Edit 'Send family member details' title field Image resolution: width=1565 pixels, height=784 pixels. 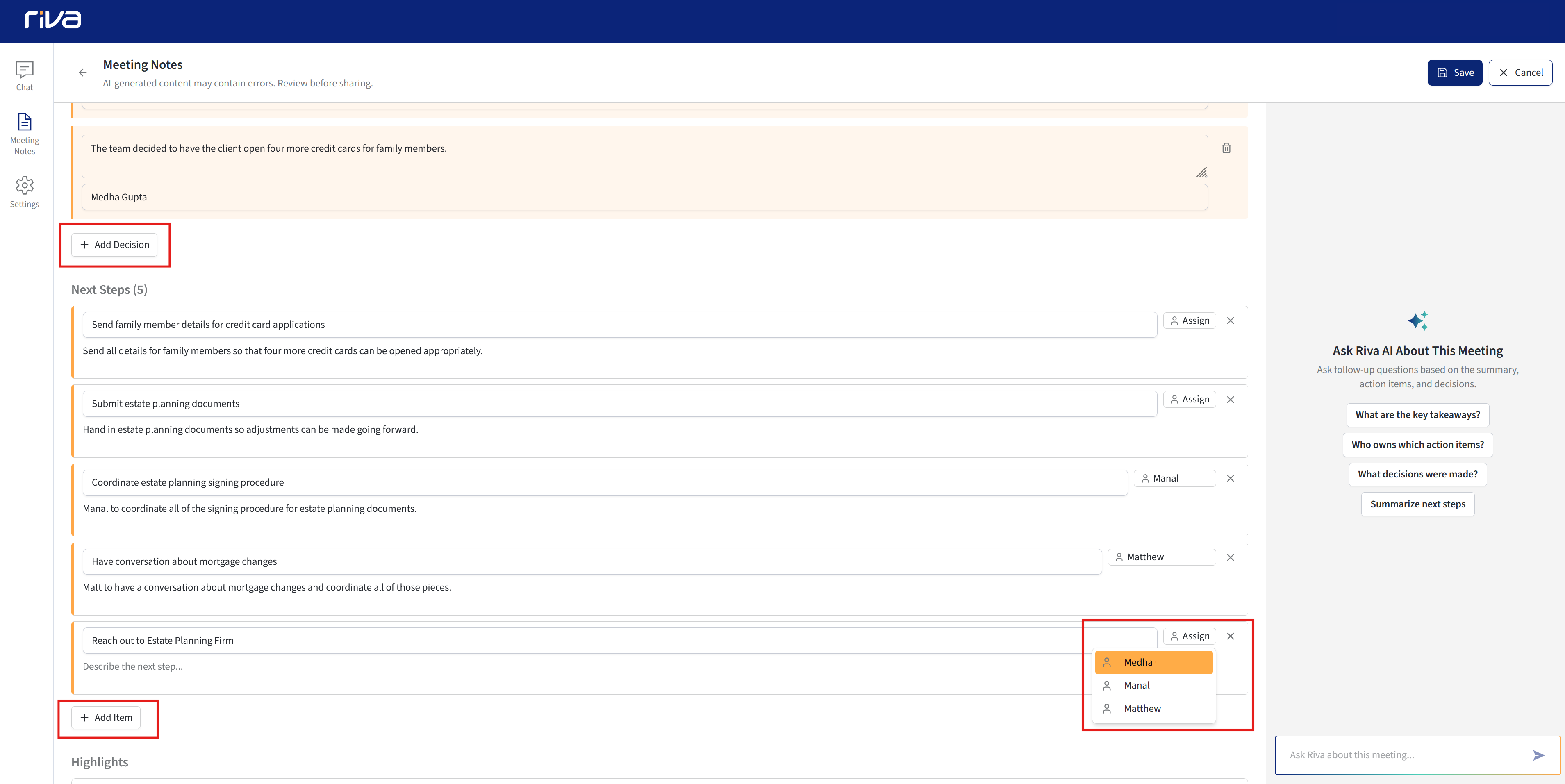(x=620, y=325)
